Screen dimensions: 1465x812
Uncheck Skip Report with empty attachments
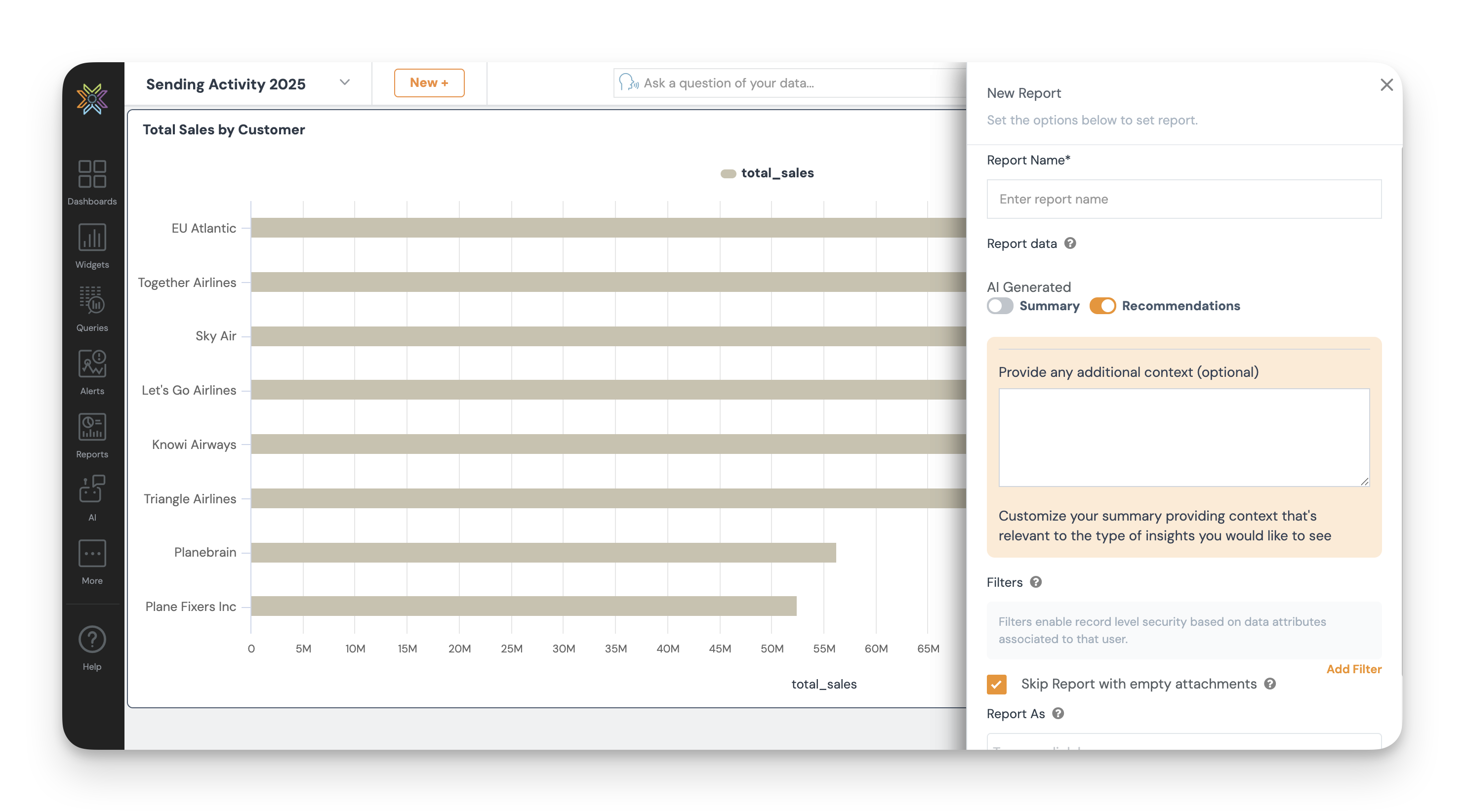(x=996, y=685)
